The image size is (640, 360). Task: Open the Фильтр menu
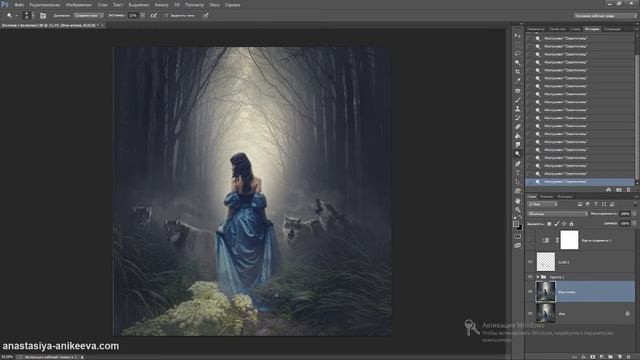[x=162, y=5]
